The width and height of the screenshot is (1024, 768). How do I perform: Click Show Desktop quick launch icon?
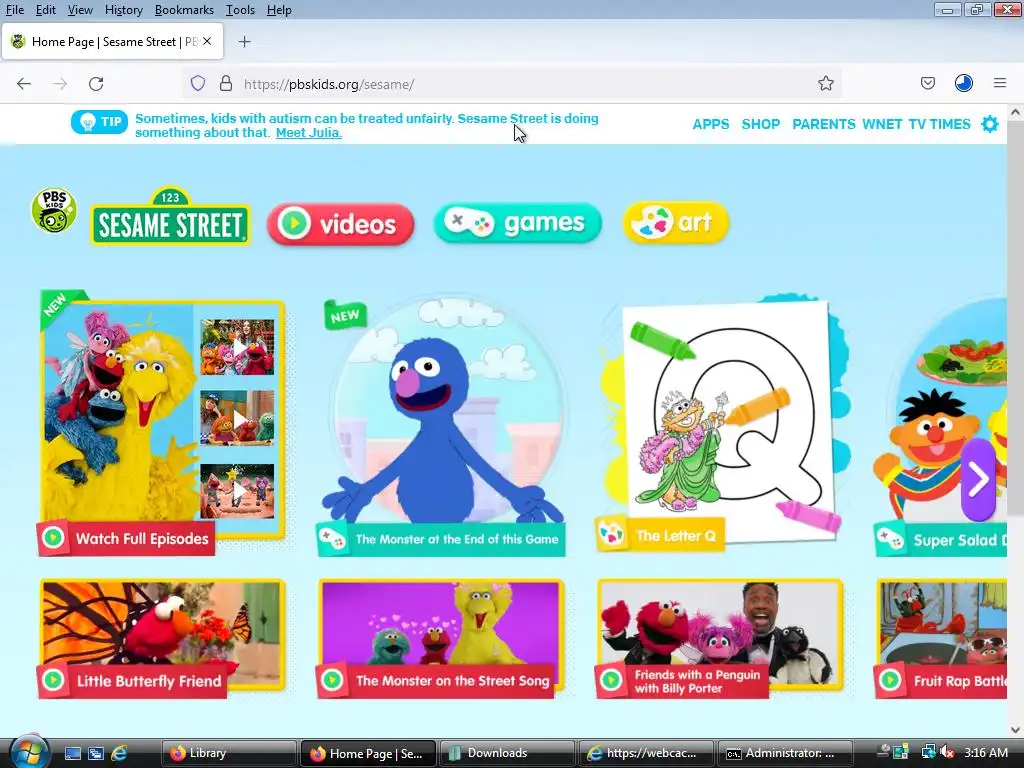coord(72,753)
